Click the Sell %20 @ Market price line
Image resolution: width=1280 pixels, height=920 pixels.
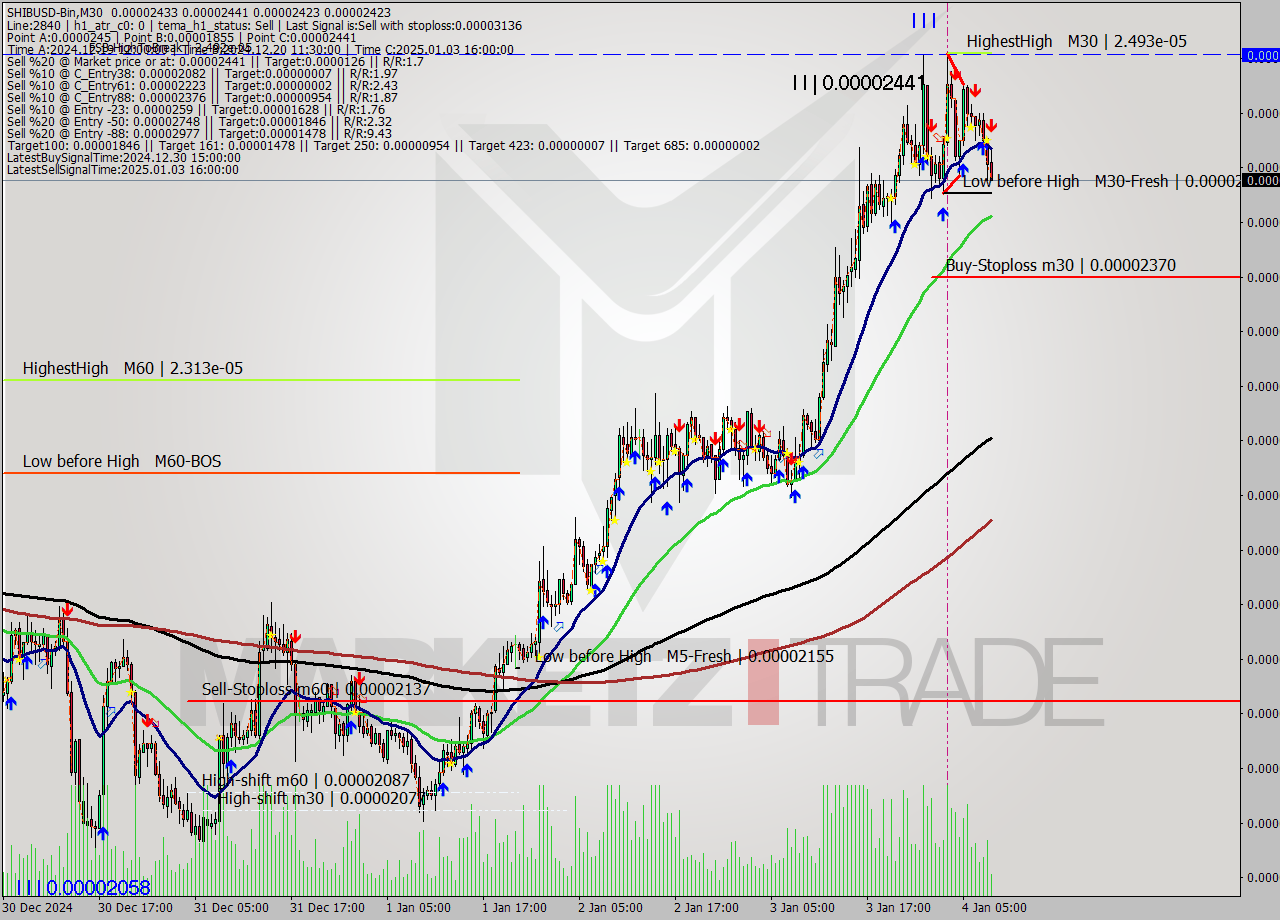[215, 62]
